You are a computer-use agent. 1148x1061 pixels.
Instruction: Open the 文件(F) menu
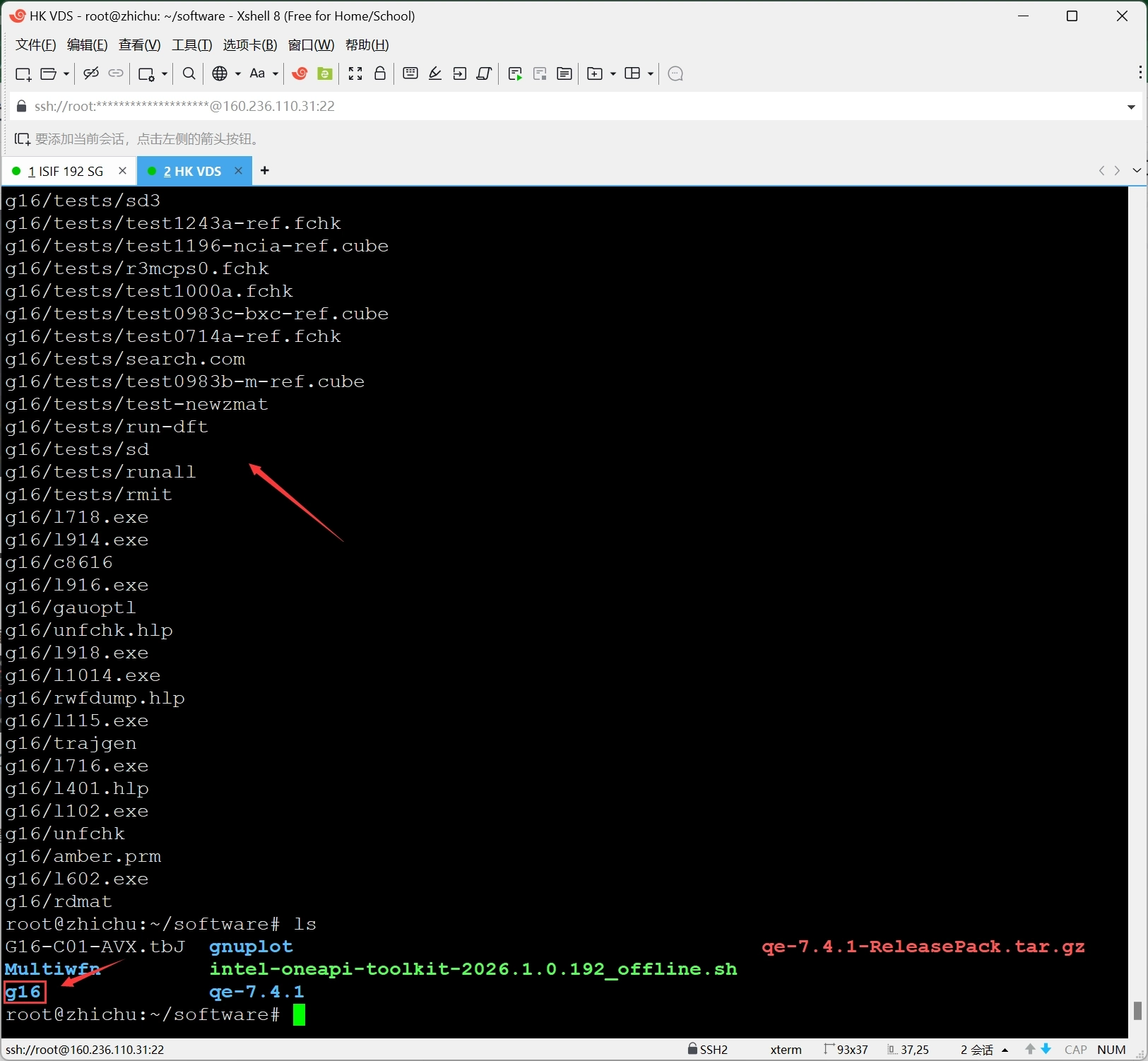35,45
